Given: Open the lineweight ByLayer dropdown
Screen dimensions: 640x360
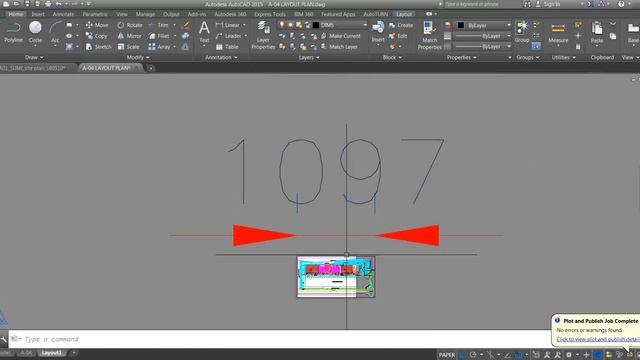Looking at the screenshot, I should (x=483, y=36).
